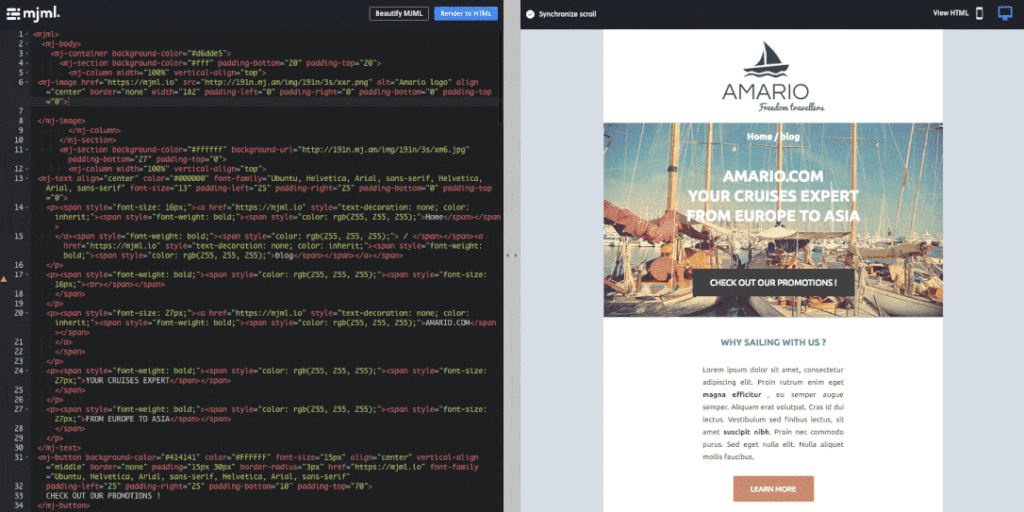Collapse the mj-container fold arrow on line 3
1024x512 pixels.
pyautogui.click(x=28, y=53)
